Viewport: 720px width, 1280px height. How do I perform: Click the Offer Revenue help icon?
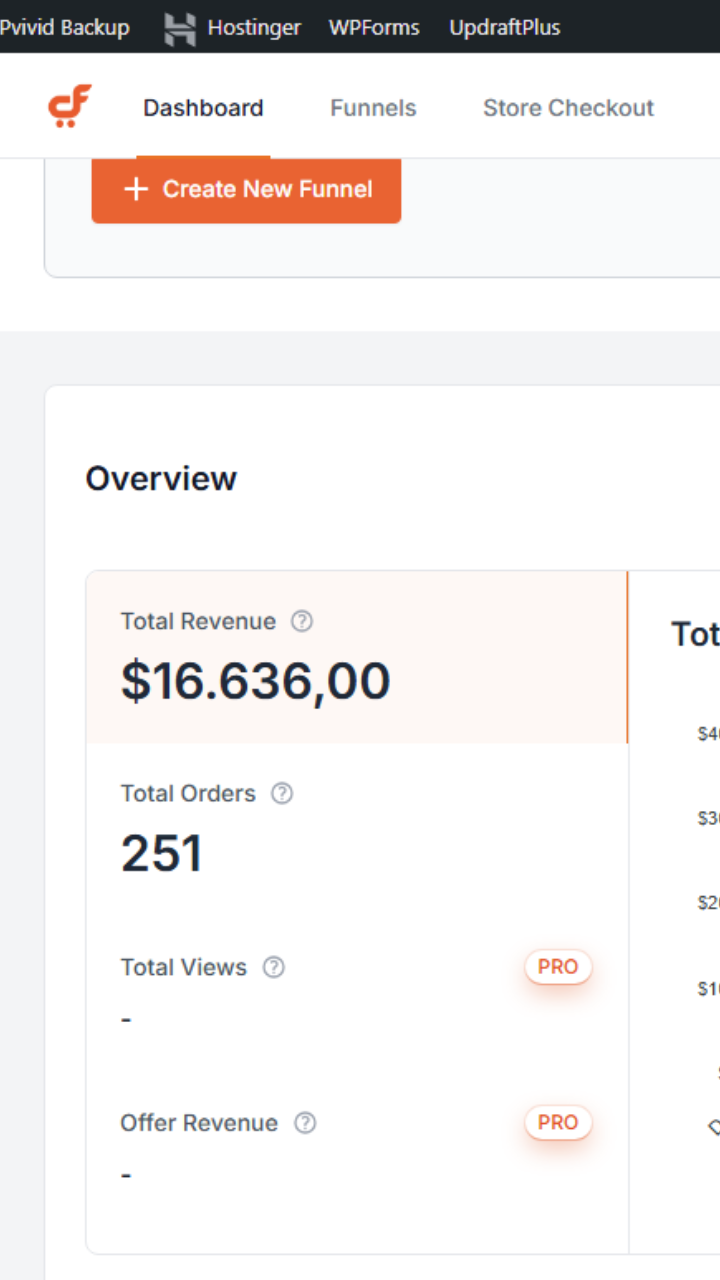point(305,1123)
